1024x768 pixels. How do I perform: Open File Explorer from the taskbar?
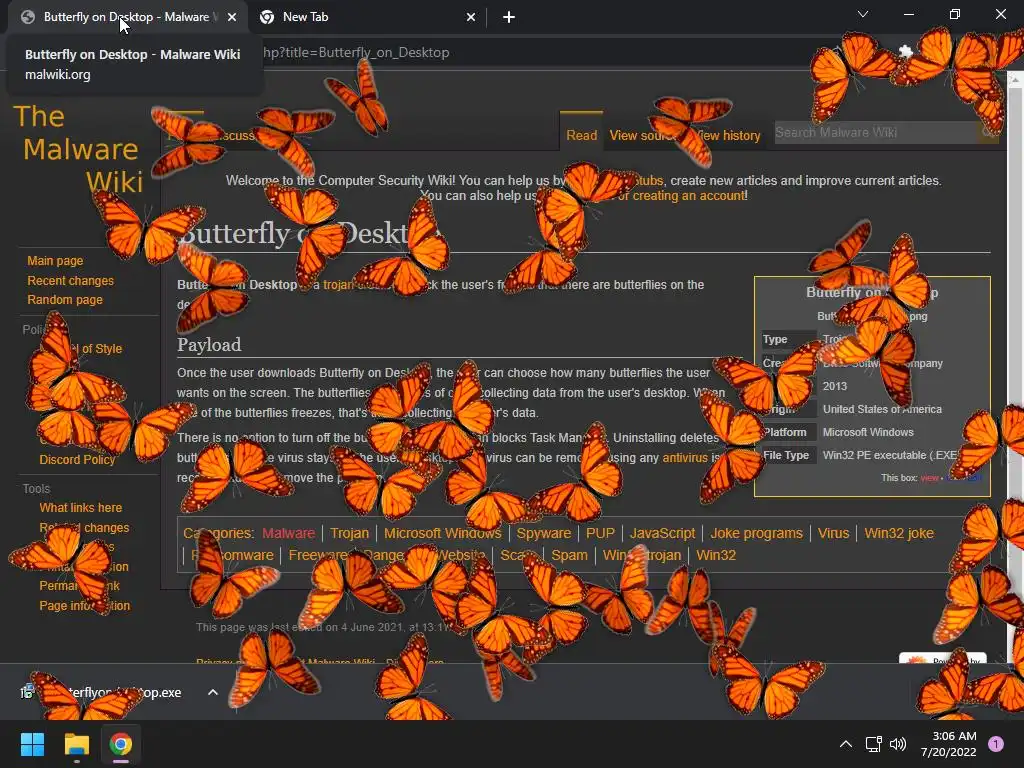(76, 744)
